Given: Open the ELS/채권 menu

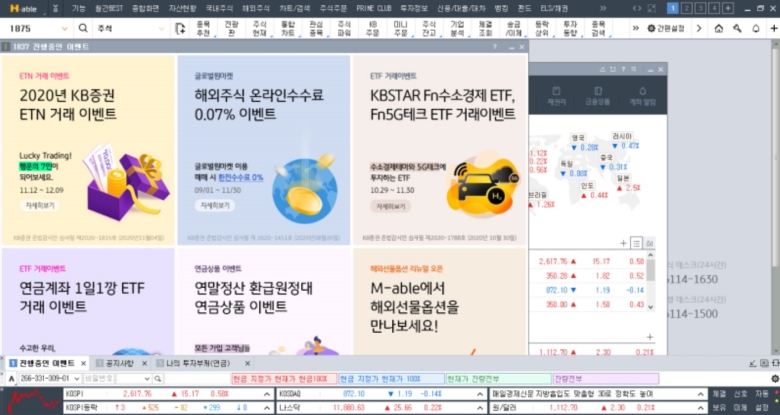Looking at the screenshot, I should 553,8.
